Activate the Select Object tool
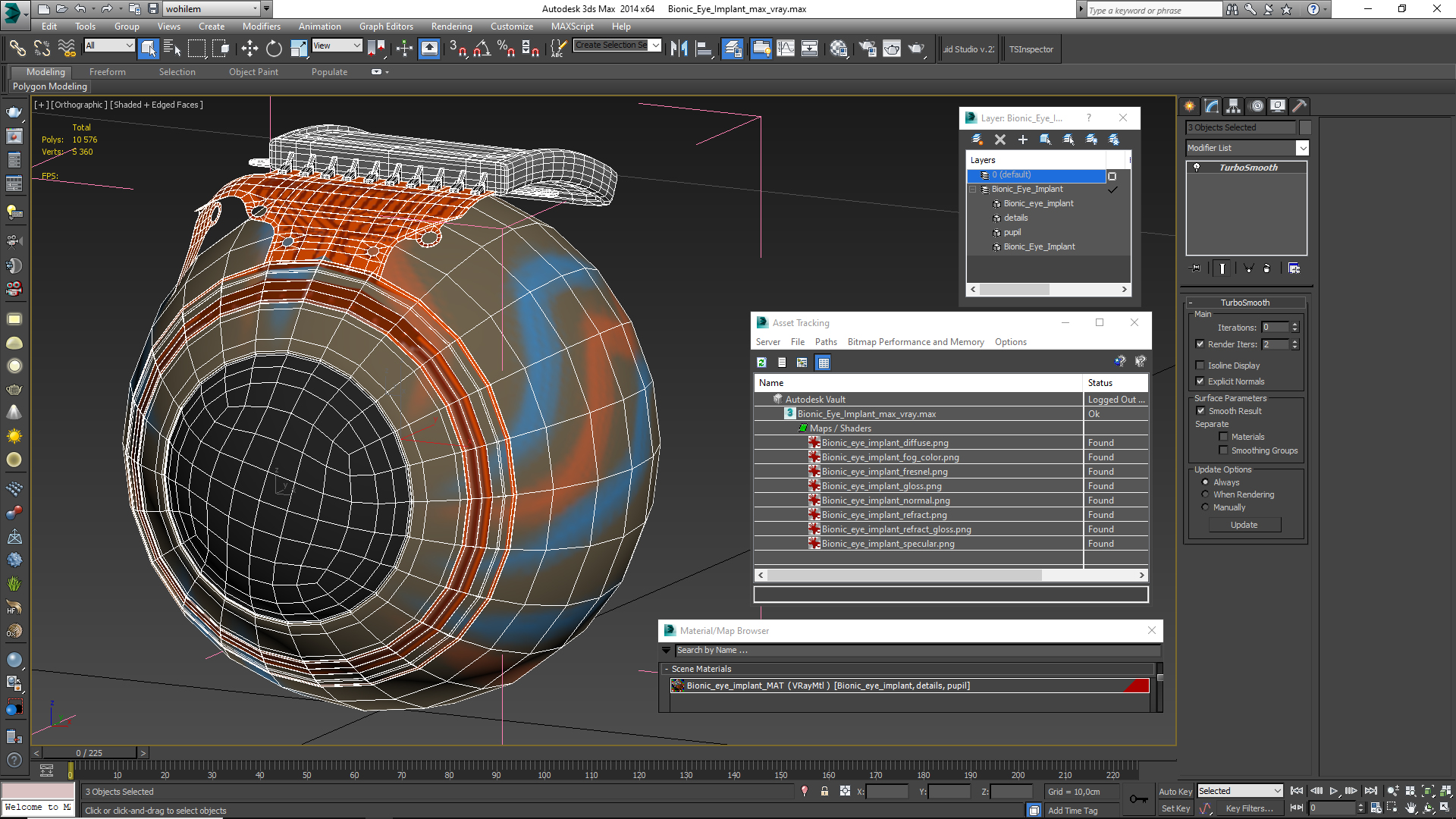 point(149,49)
